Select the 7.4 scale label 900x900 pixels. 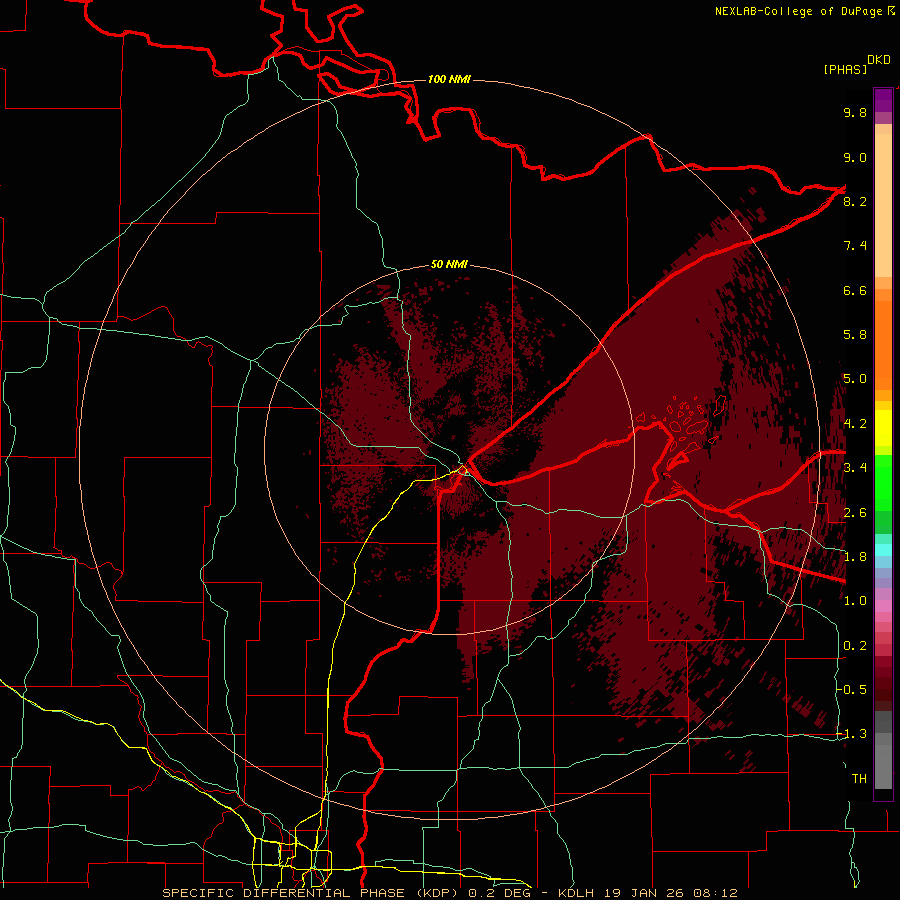click(855, 246)
